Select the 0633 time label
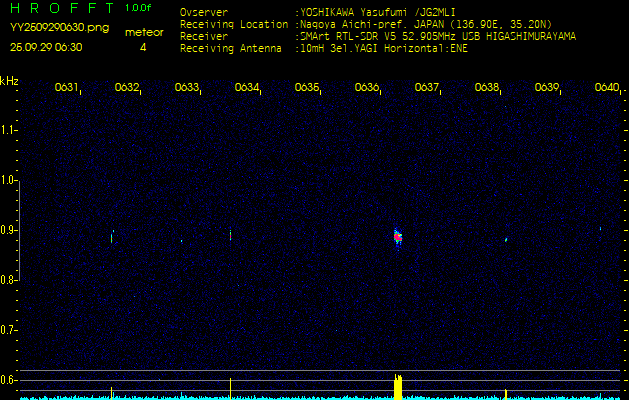 186,88
